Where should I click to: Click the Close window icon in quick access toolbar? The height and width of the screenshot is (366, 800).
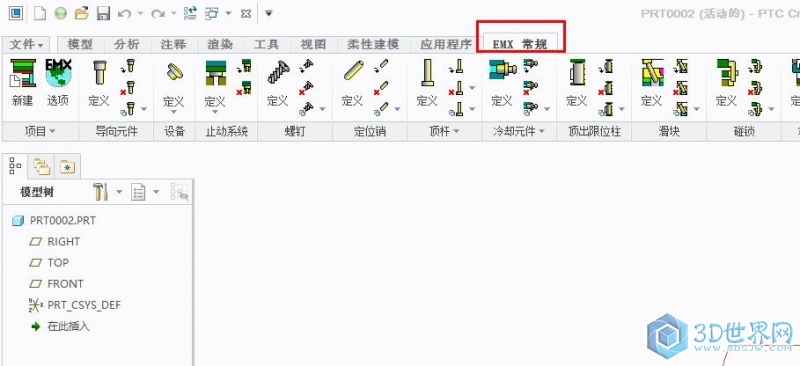click(246, 14)
